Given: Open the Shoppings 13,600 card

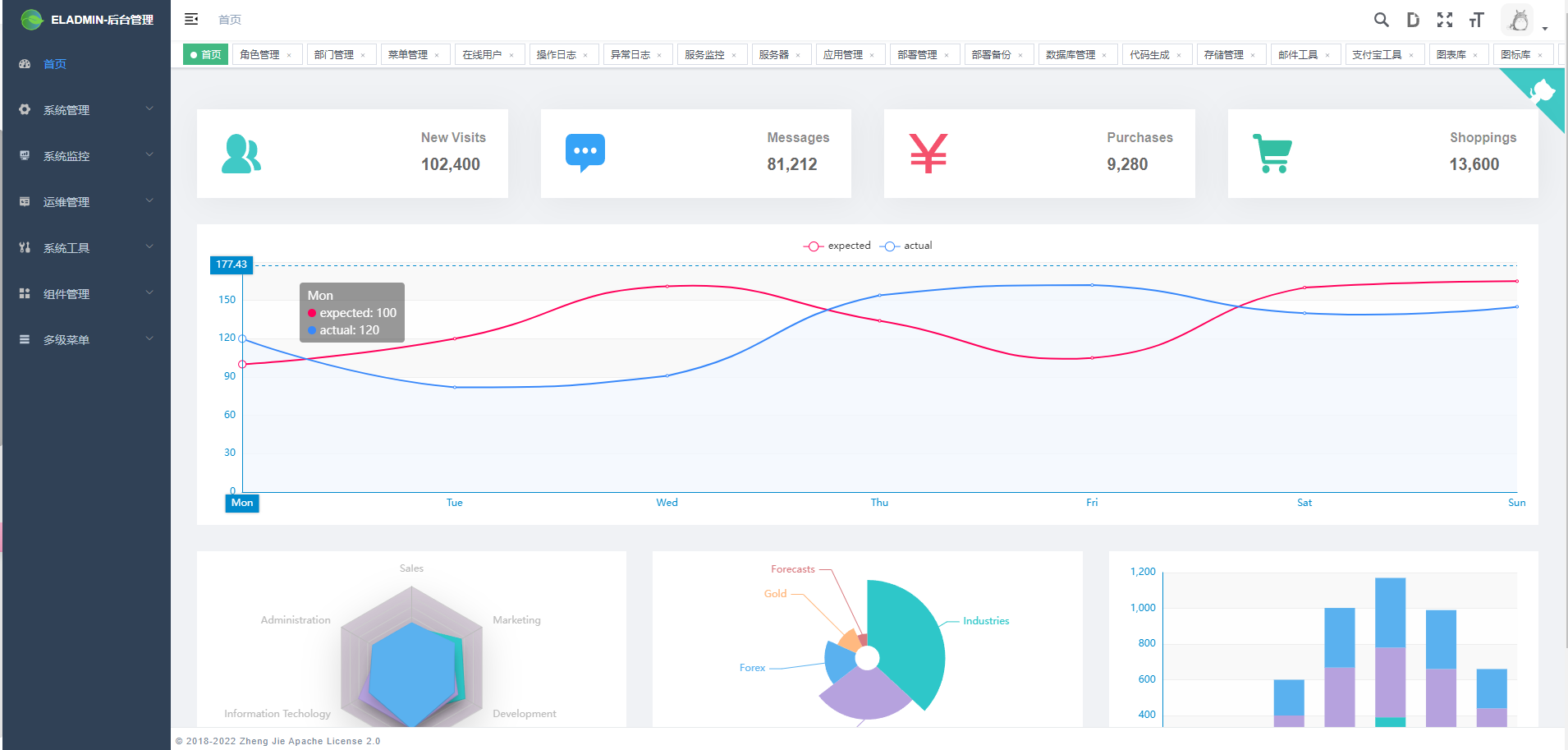Looking at the screenshot, I should [1383, 154].
